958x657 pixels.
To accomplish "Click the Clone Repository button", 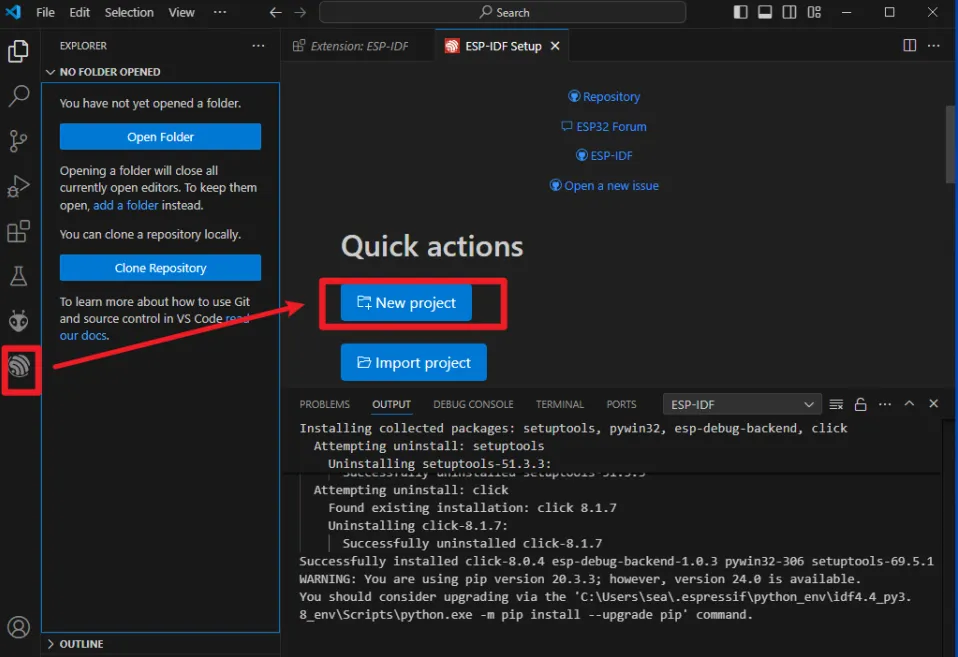I will pos(160,268).
